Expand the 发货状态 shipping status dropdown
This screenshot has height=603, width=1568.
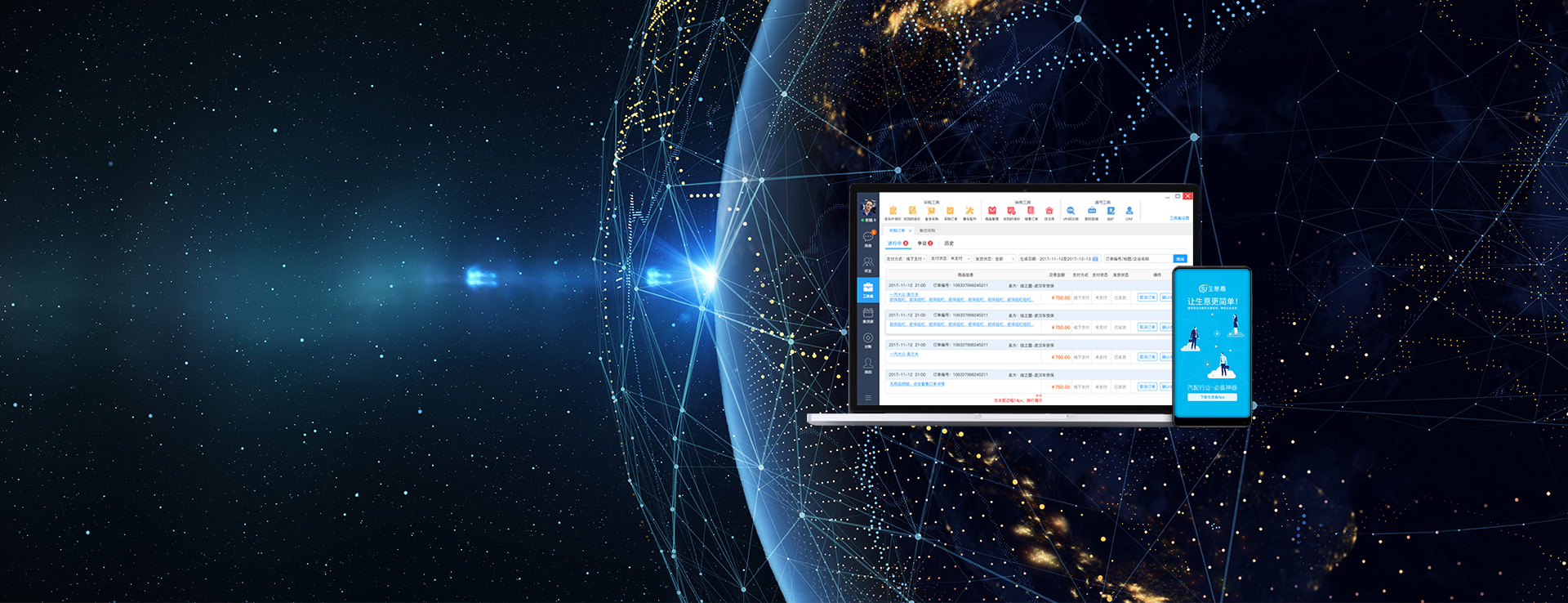tap(995, 259)
